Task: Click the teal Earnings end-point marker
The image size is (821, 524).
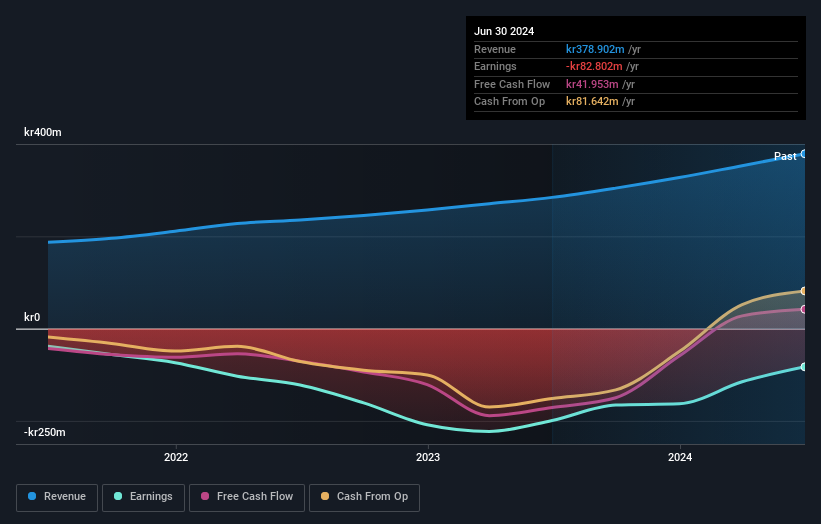Action: click(804, 367)
